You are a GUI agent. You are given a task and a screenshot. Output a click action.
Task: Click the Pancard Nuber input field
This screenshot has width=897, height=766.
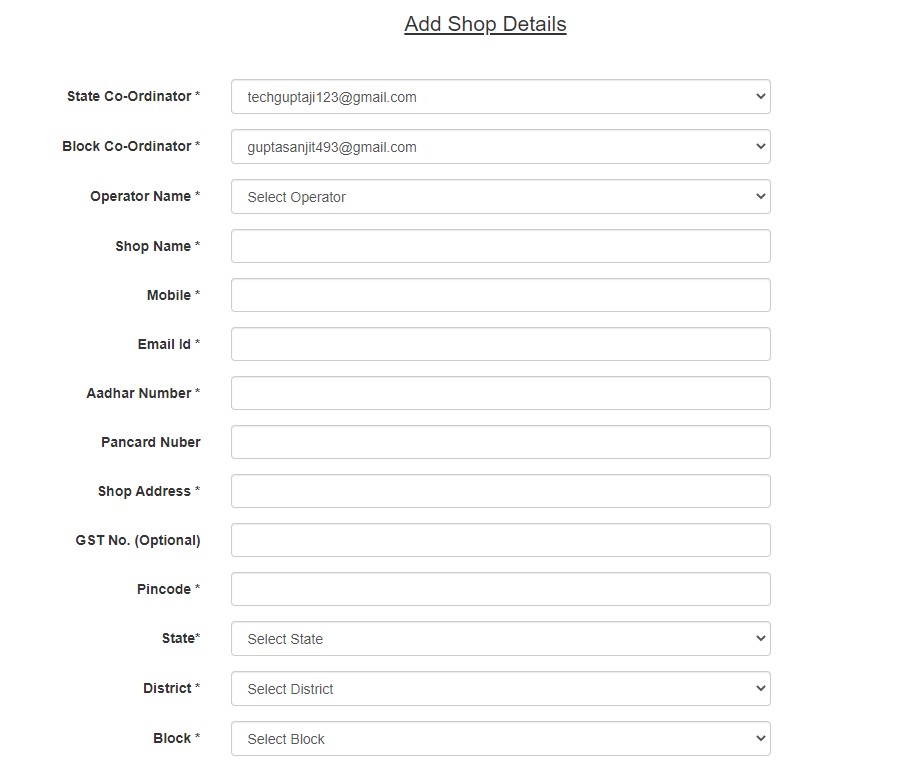(x=501, y=442)
